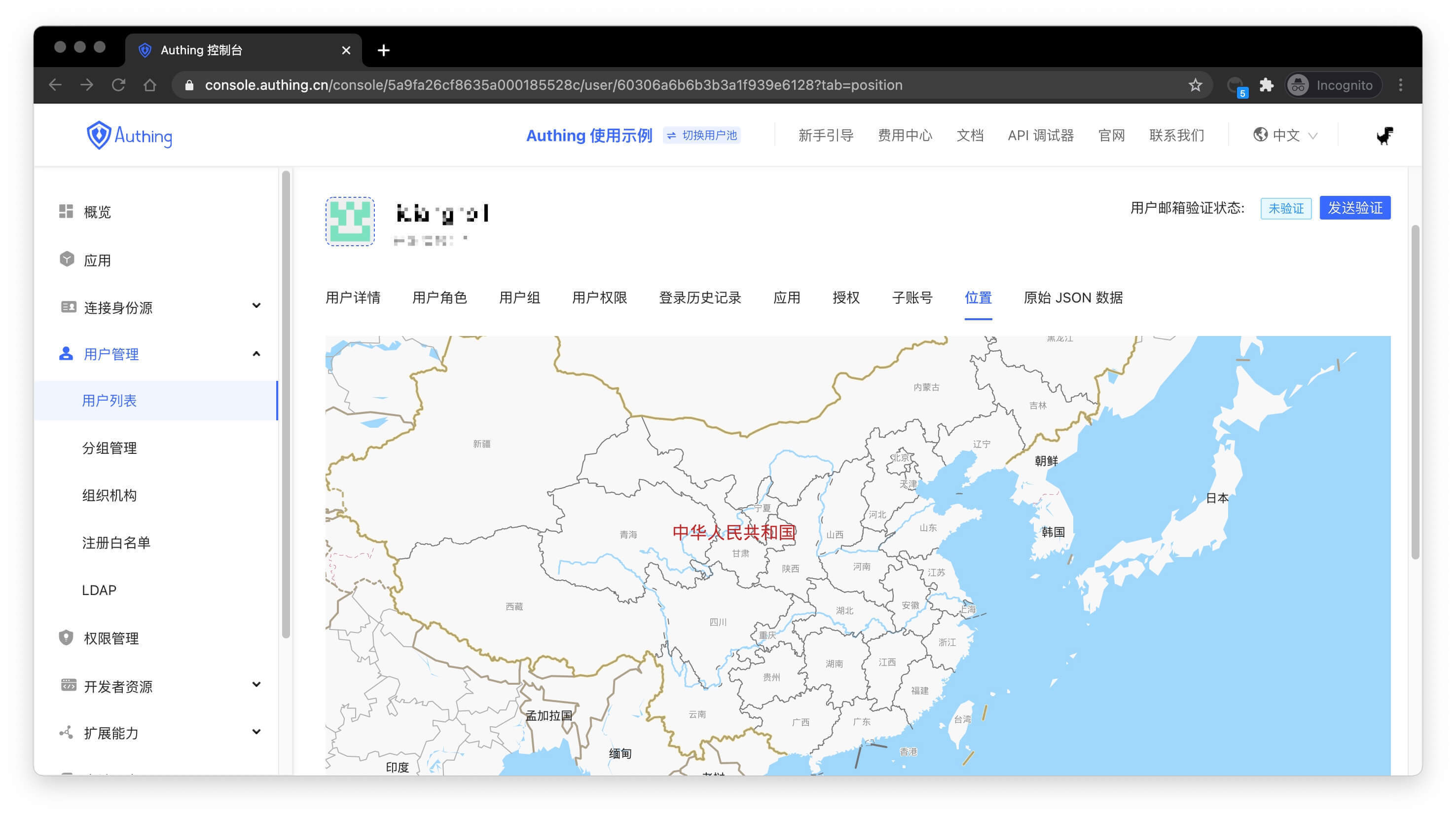Open the browser extensions puzzle icon
Viewport: 1456px width, 817px height.
[x=1267, y=85]
